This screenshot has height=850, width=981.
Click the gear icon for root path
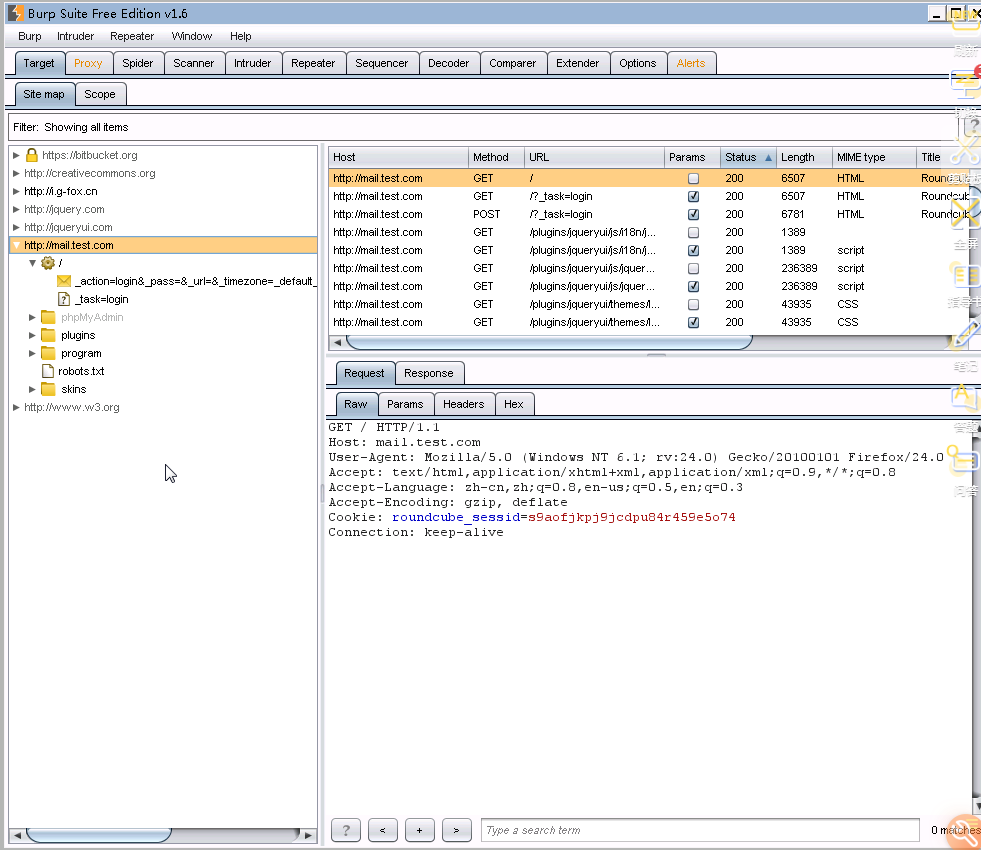click(47, 263)
